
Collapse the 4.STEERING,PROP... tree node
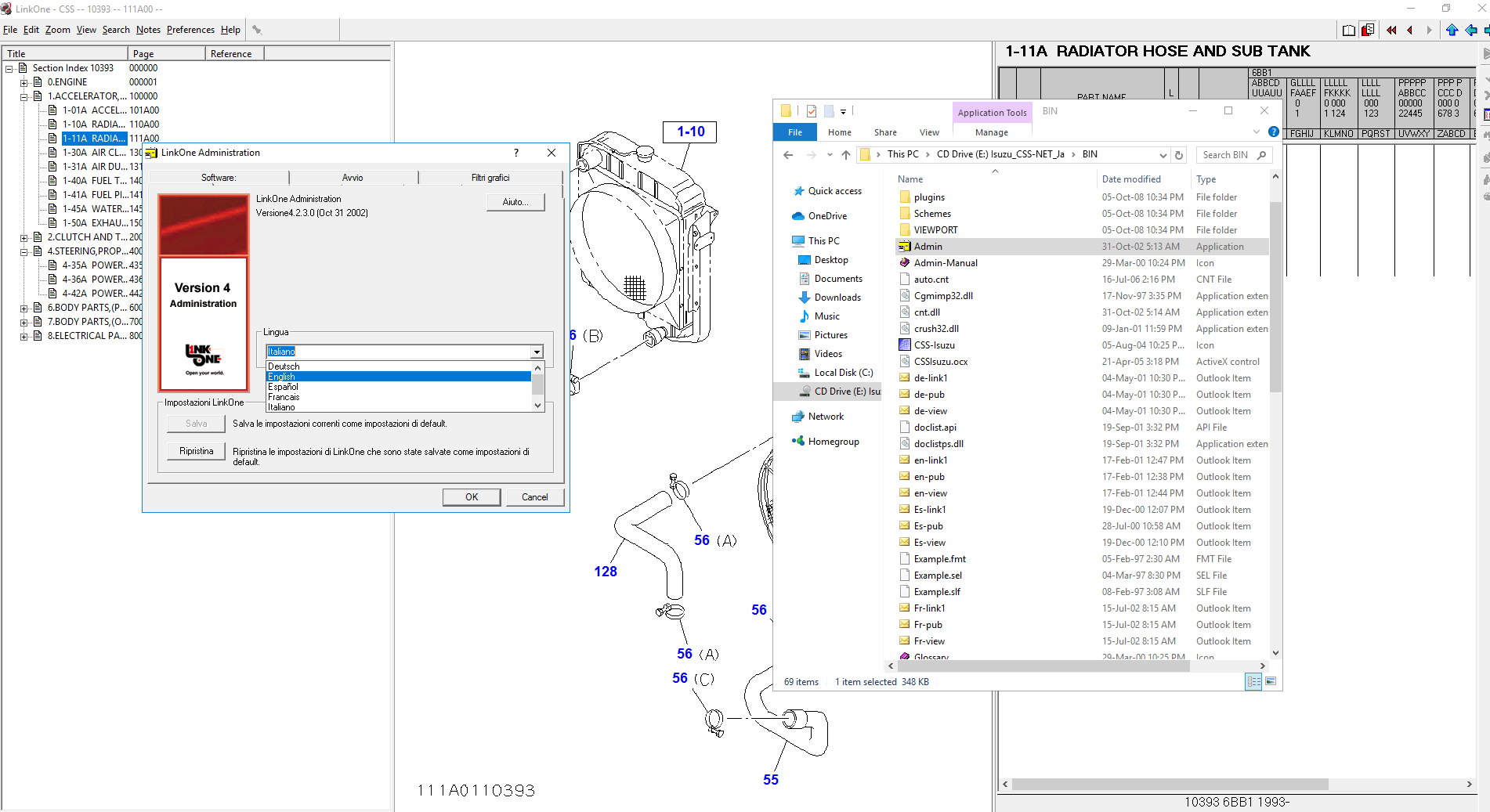pos(24,251)
